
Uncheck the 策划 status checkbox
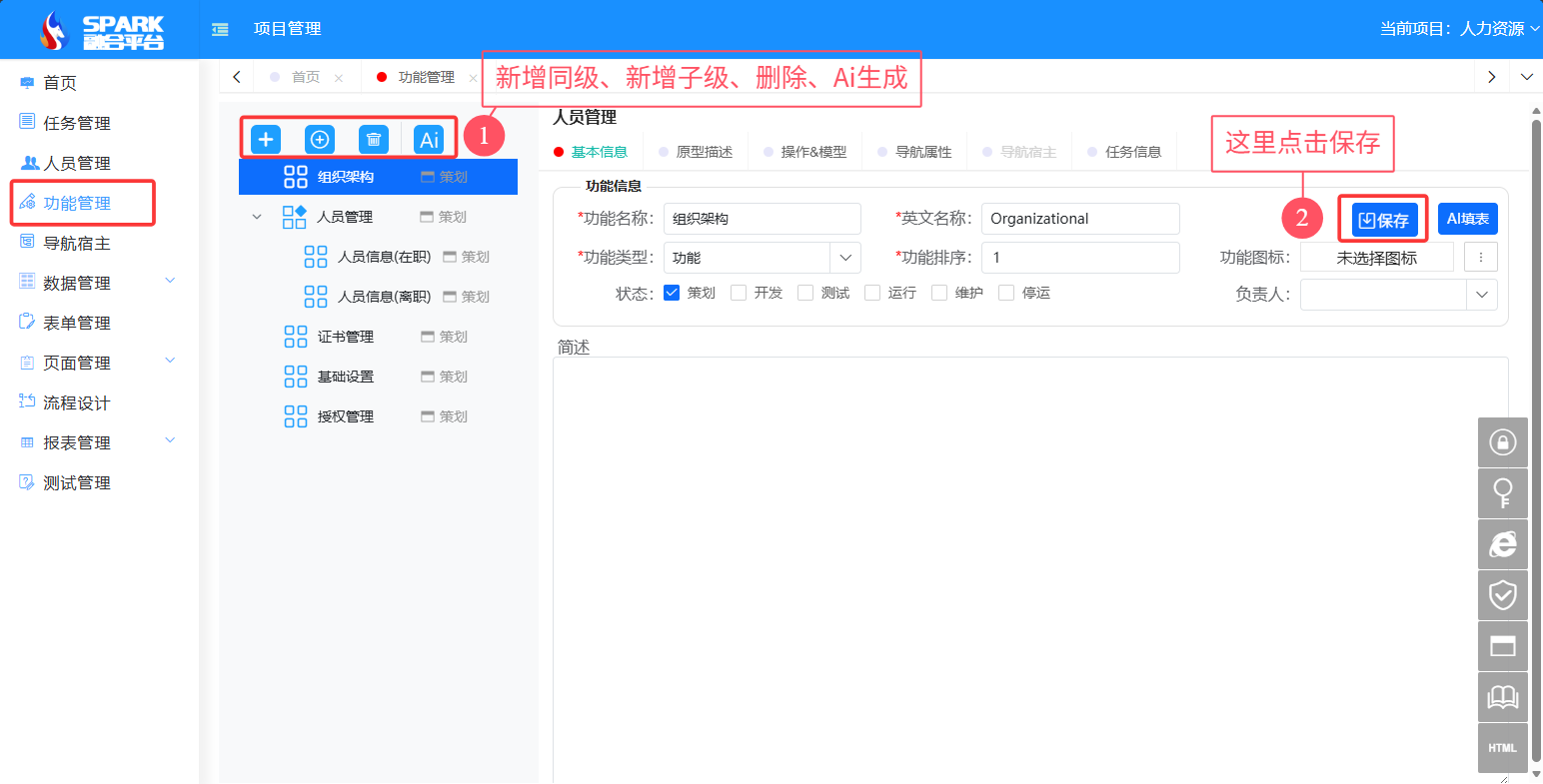(x=672, y=293)
